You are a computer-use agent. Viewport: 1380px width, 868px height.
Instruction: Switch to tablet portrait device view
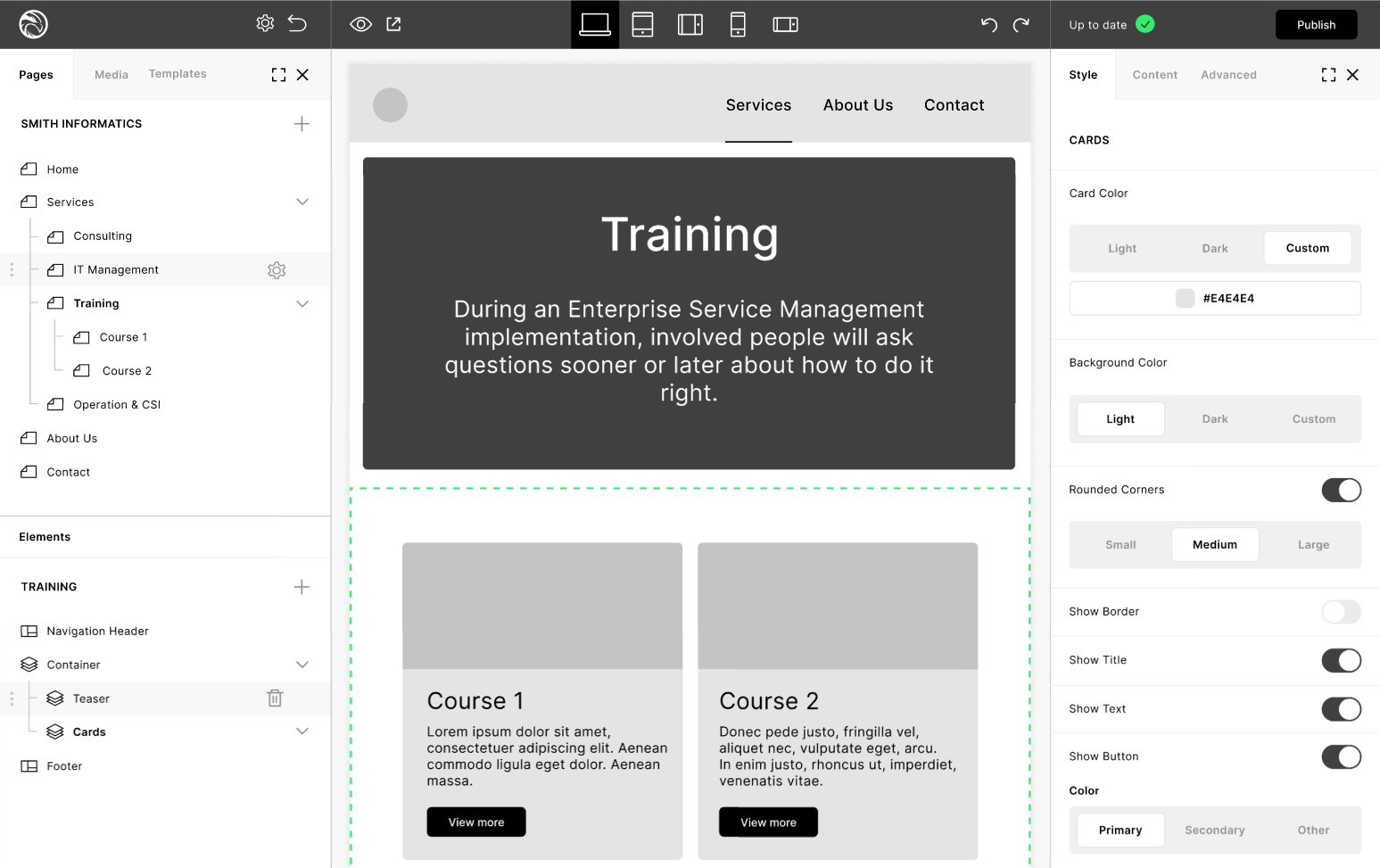642,24
